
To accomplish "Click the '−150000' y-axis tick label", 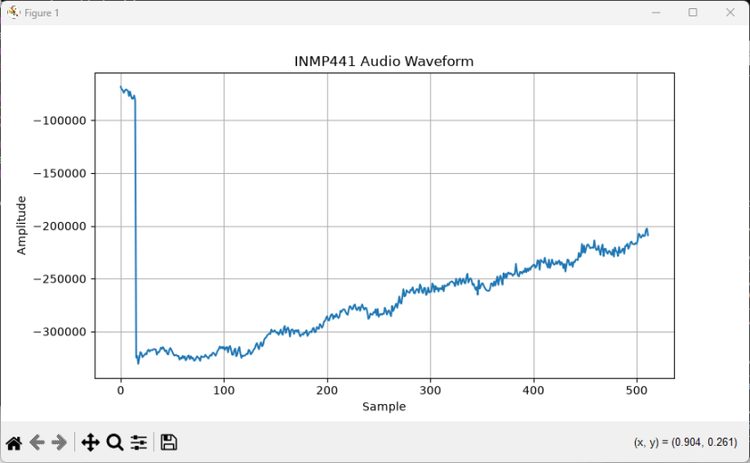I will coord(60,174).
